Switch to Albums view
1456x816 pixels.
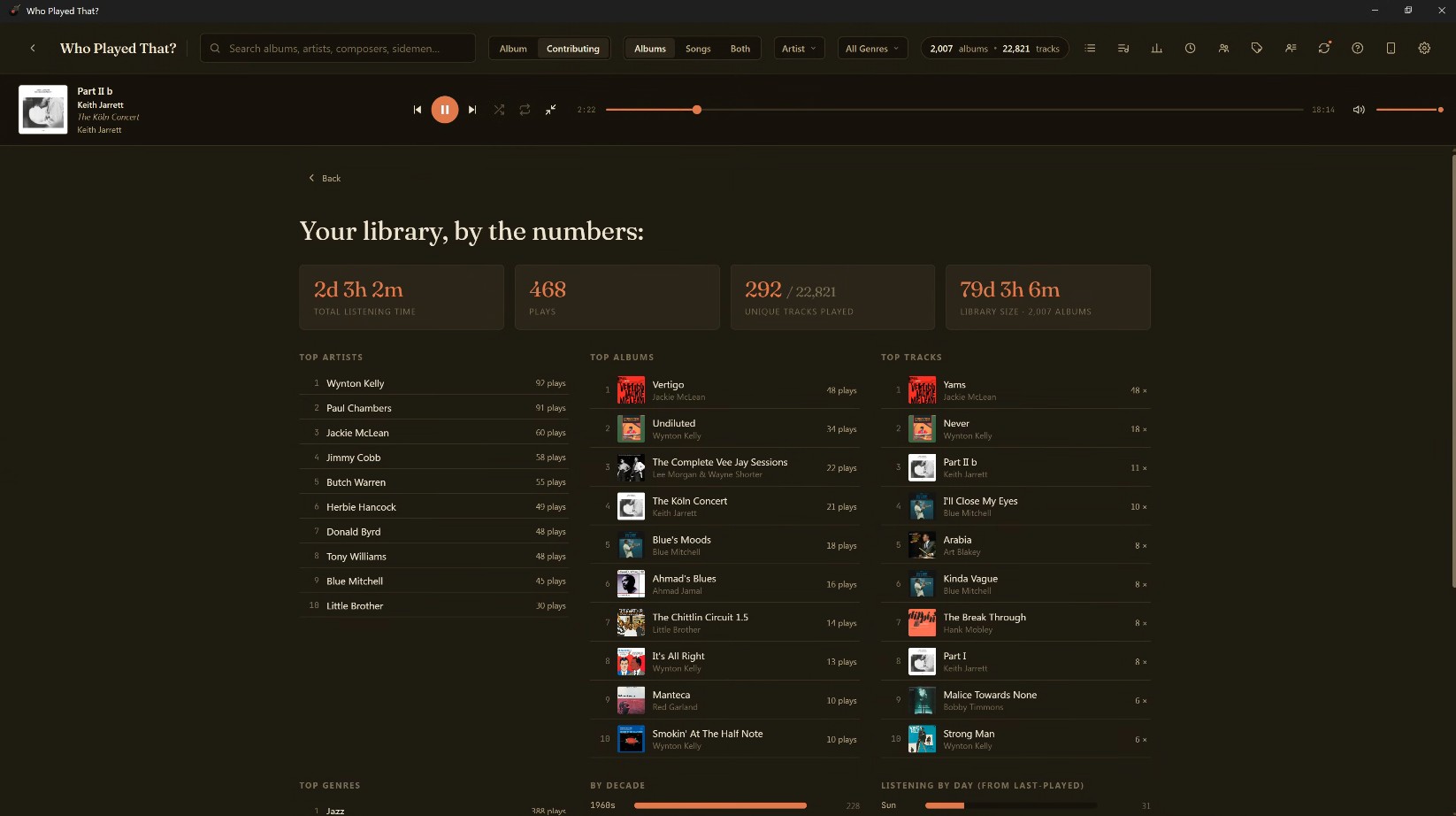650,49
